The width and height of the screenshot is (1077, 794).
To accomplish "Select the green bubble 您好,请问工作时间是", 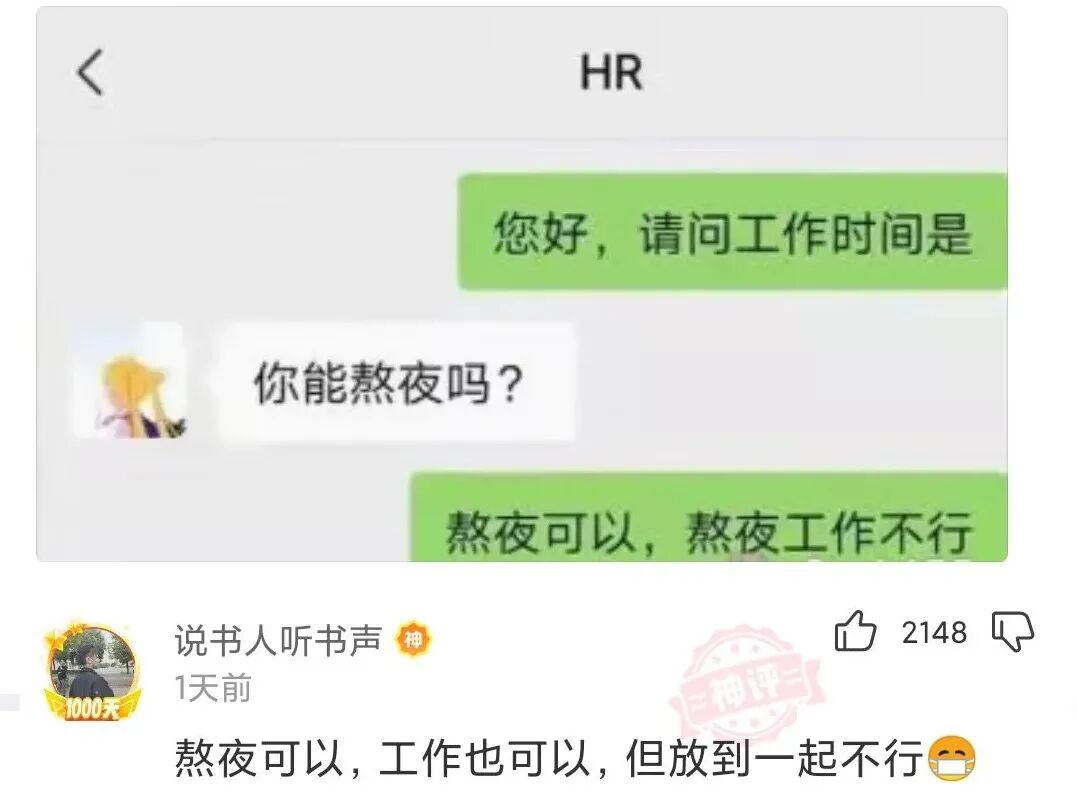I will pos(733,232).
